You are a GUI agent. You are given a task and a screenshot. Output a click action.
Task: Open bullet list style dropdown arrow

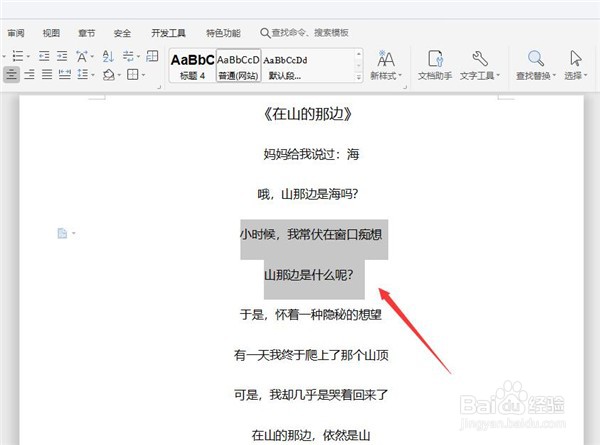(29, 57)
